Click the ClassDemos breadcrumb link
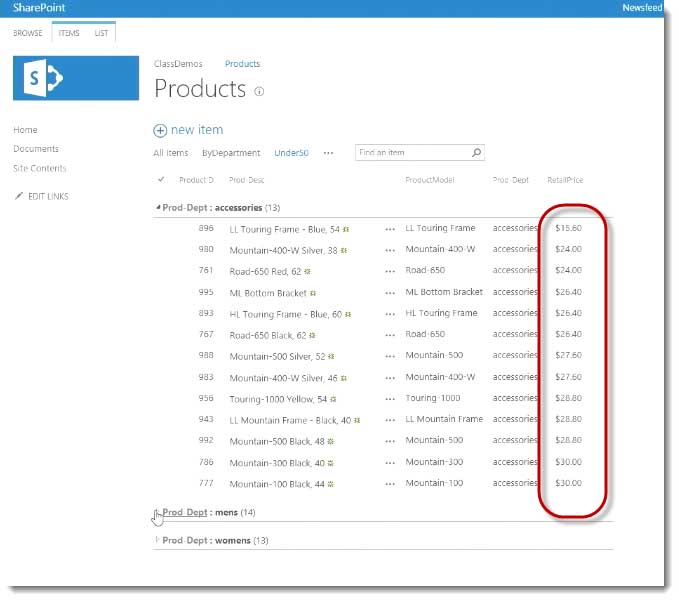 [178, 64]
